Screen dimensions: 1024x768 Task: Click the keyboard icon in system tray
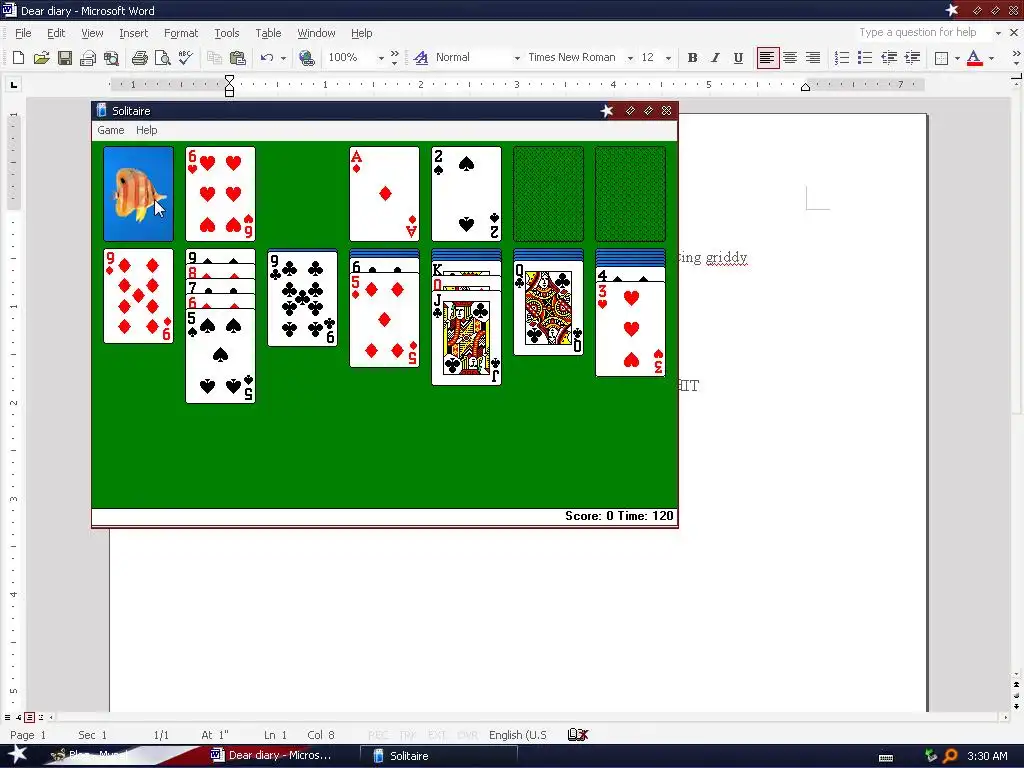pos(886,757)
